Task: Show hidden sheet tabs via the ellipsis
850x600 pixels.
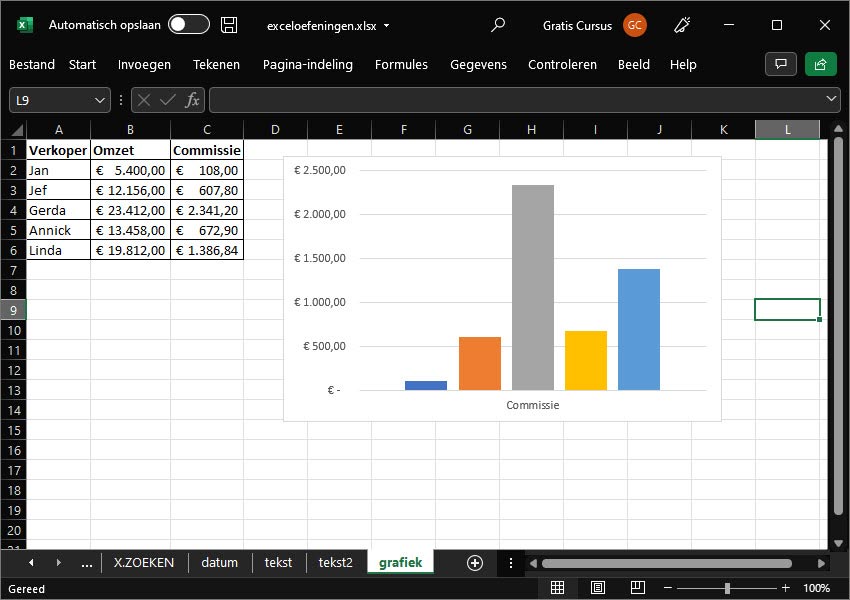Action: tap(86, 564)
